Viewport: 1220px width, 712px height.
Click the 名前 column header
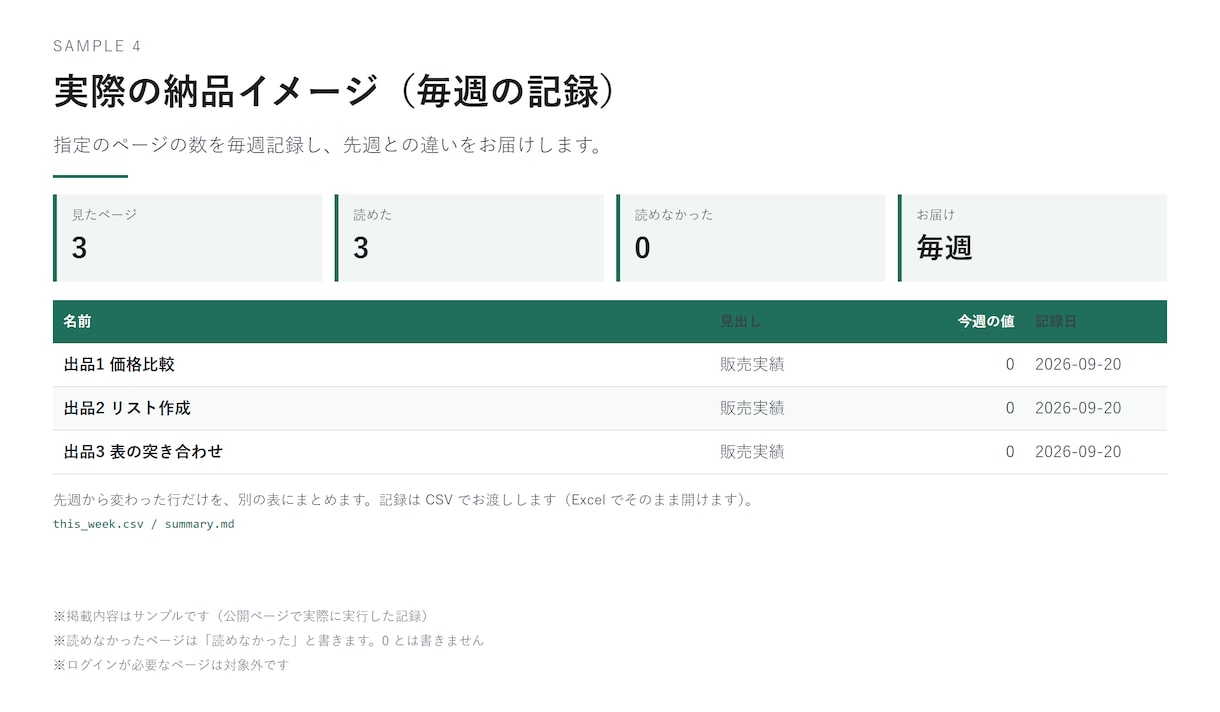77,321
